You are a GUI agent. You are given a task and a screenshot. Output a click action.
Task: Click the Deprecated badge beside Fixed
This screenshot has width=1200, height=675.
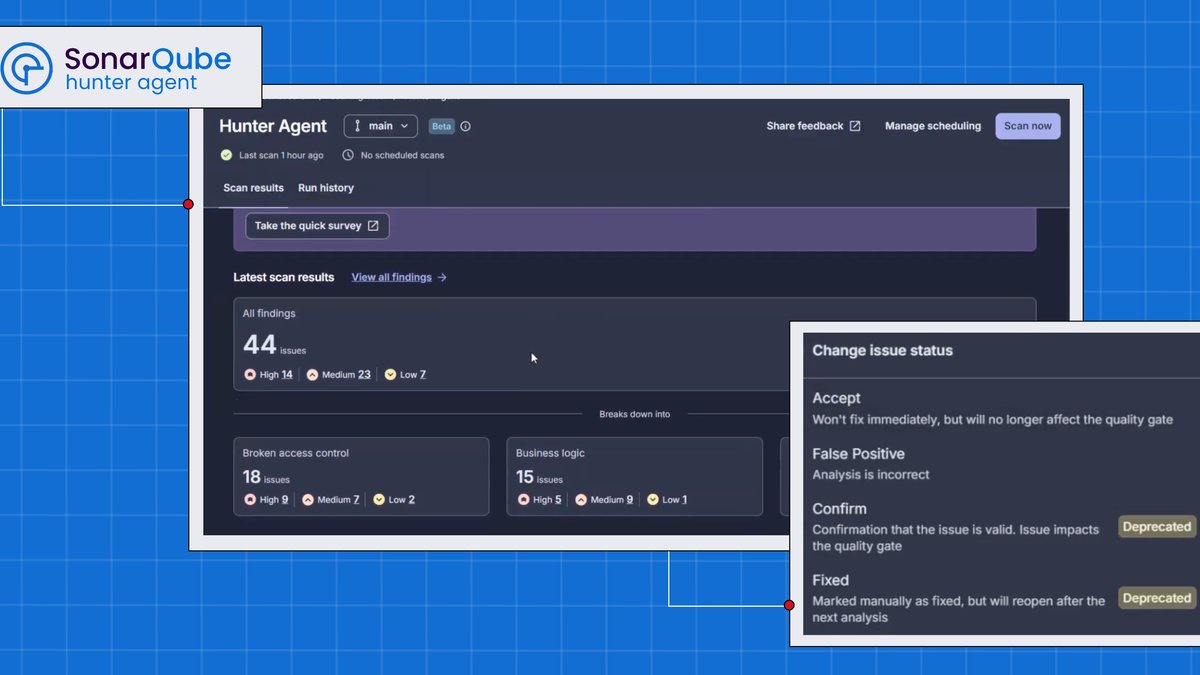coord(1156,598)
